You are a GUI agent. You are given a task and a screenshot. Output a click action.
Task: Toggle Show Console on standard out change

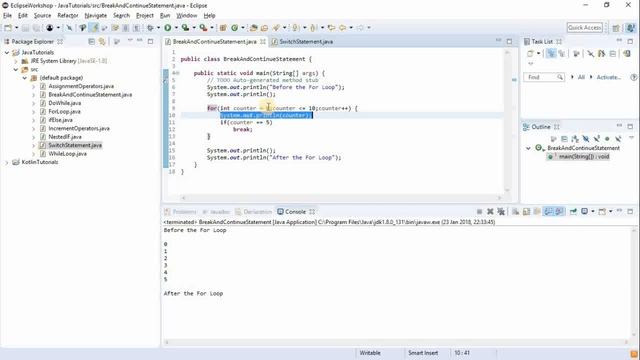tap(549, 211)
